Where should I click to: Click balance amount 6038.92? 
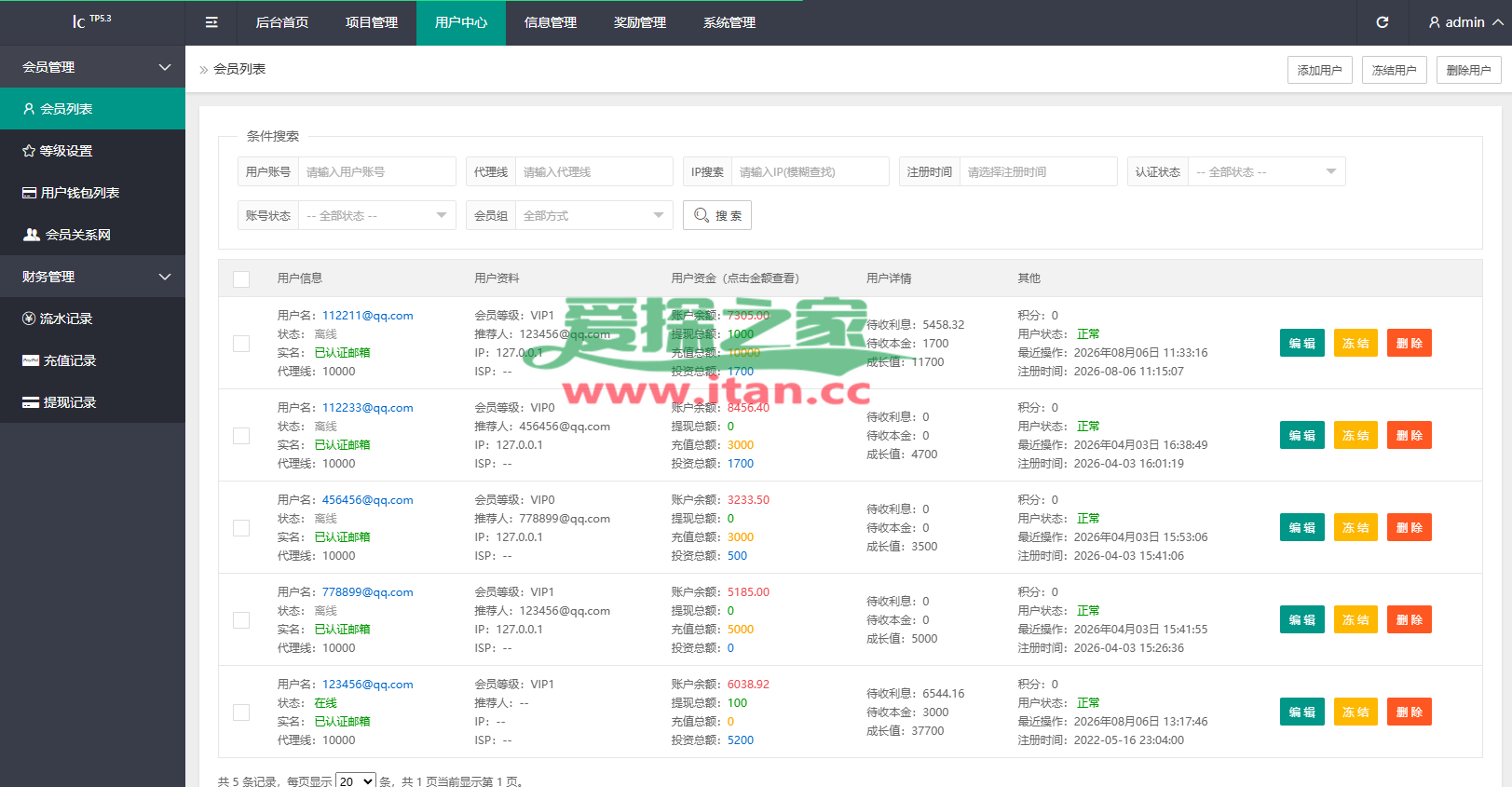(x=748, y=685)
